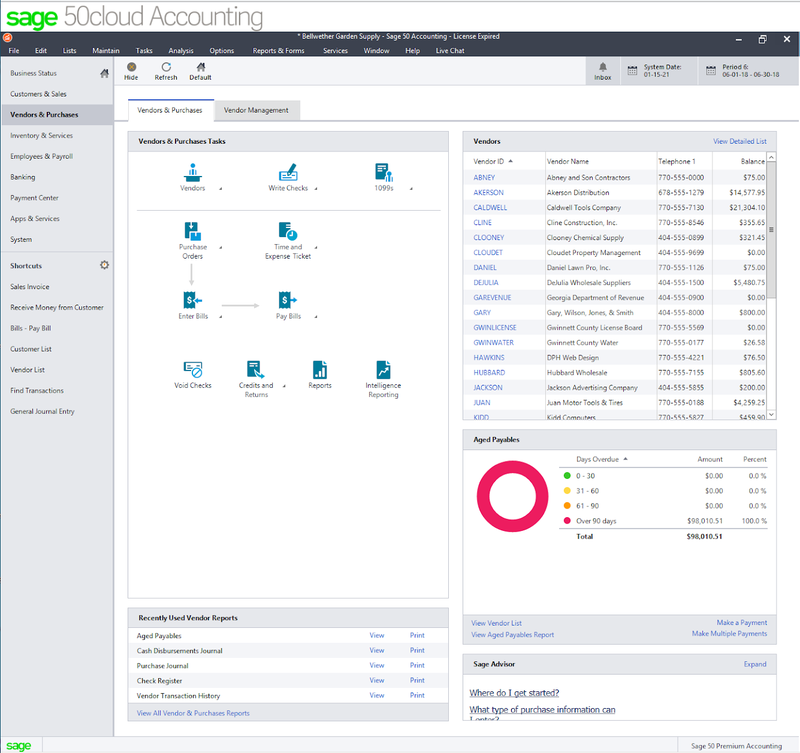The width and height of the screenshot is (800, 753).
Task: Open the Purchase Orders icon
Action: coord(193,231)
